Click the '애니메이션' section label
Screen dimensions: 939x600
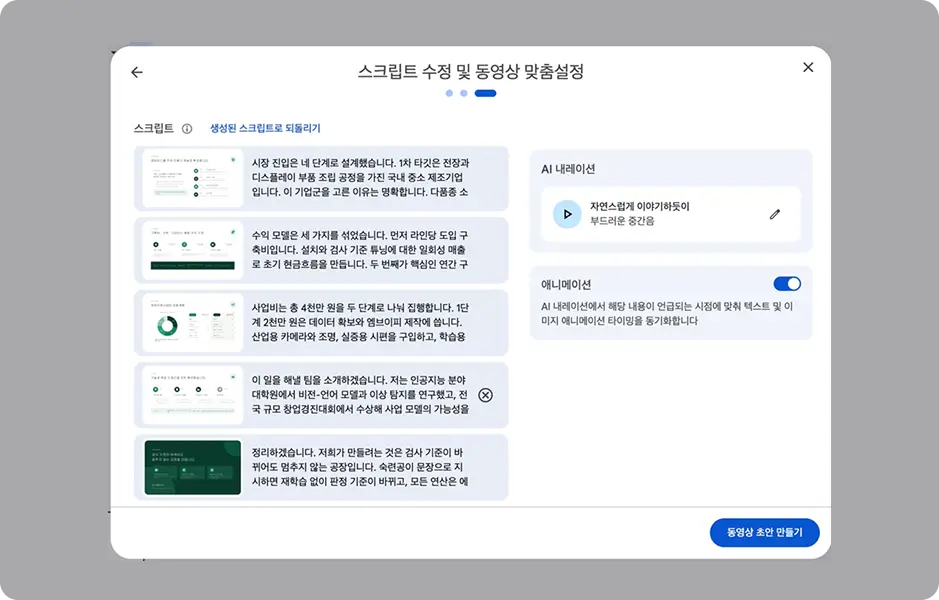566,284
